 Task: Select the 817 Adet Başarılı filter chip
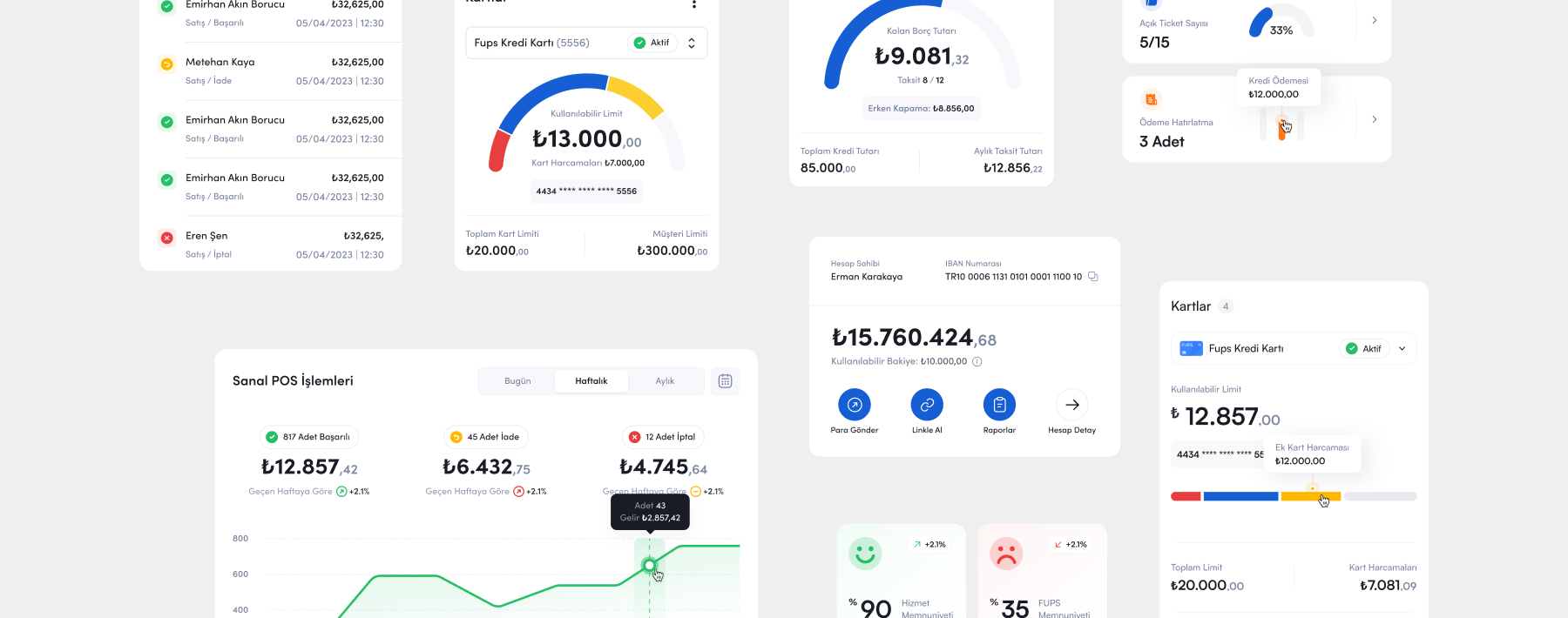(x=308, y=437)
